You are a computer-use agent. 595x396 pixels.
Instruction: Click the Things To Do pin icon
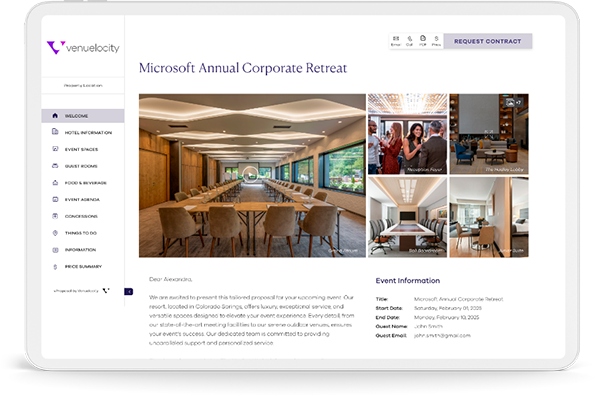click(55, 233)
